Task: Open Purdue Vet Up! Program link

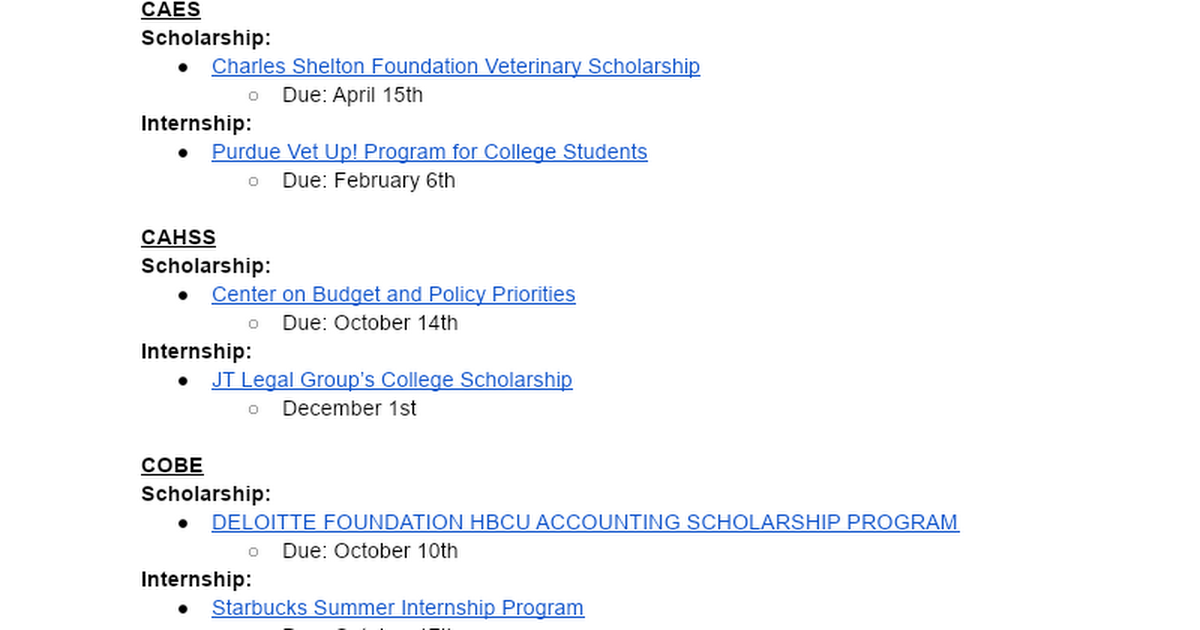Action: 429,152
